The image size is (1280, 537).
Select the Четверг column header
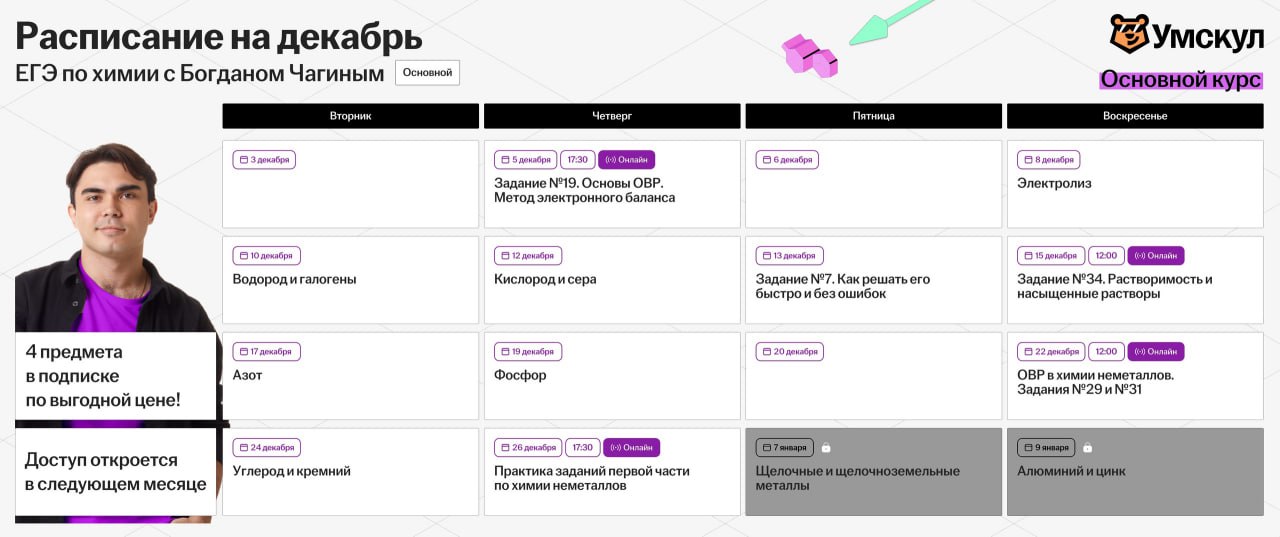click(x=612, y=116)
